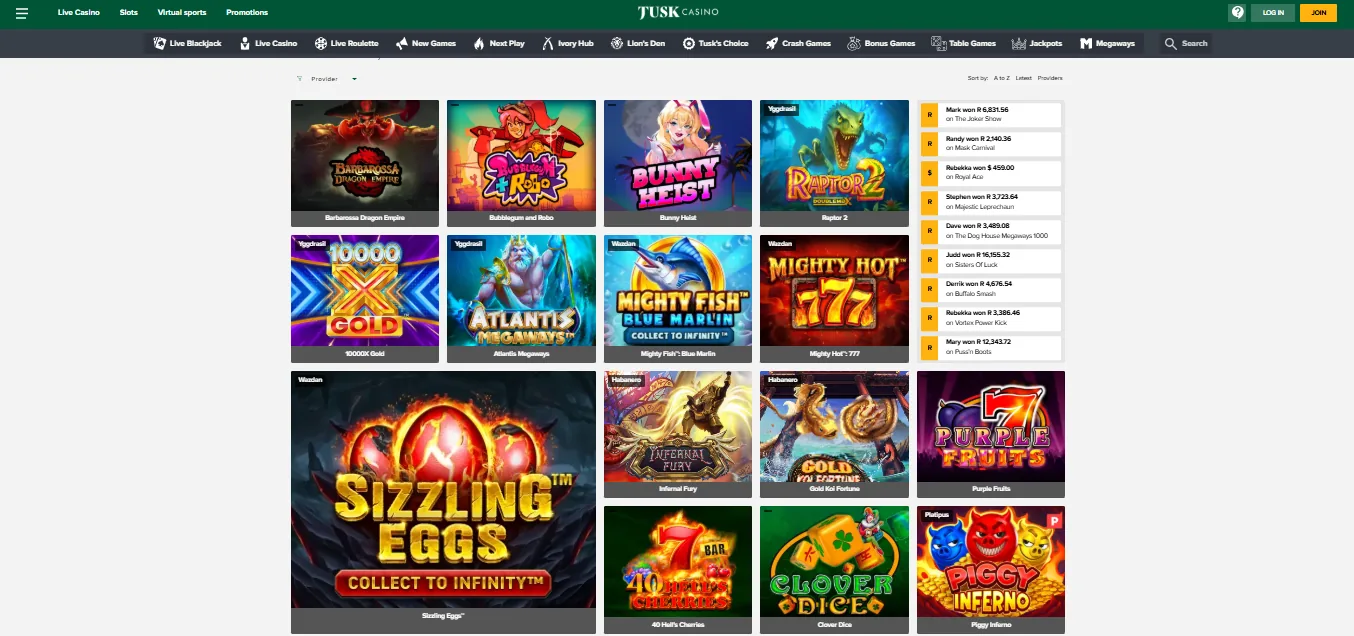Click the help question mark icon
This screenshot has width=1354, height=636.
1238,13
